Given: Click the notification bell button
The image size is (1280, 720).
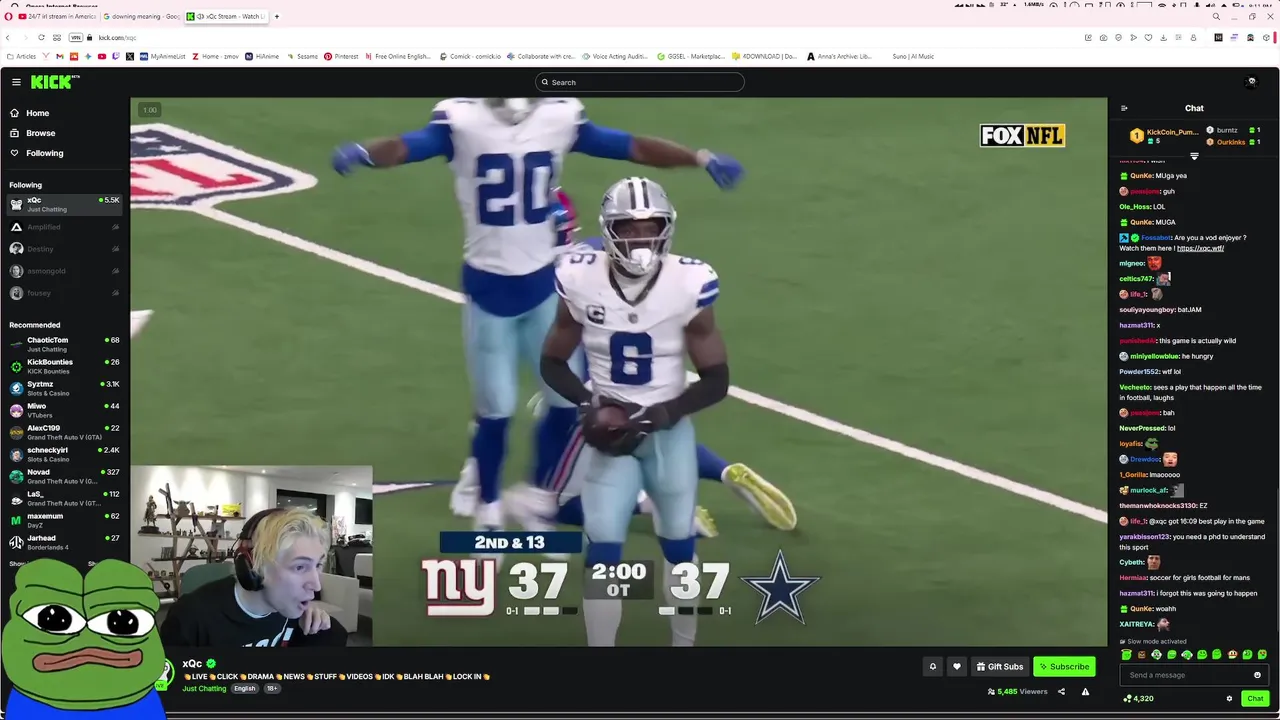Looking at the screenshot, I should click(x=933, y=667).
